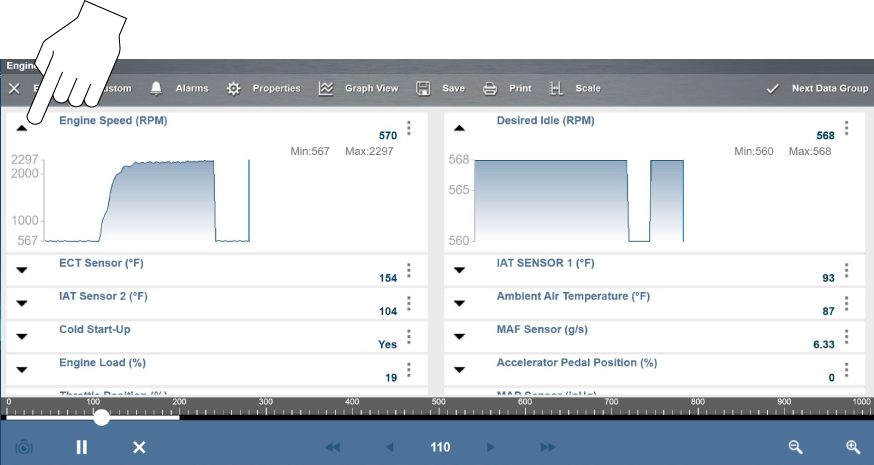The width and height of the screenshot is (874, 465).
Task: Click the timeline slider handle
Action: click(x=101, y=416)
